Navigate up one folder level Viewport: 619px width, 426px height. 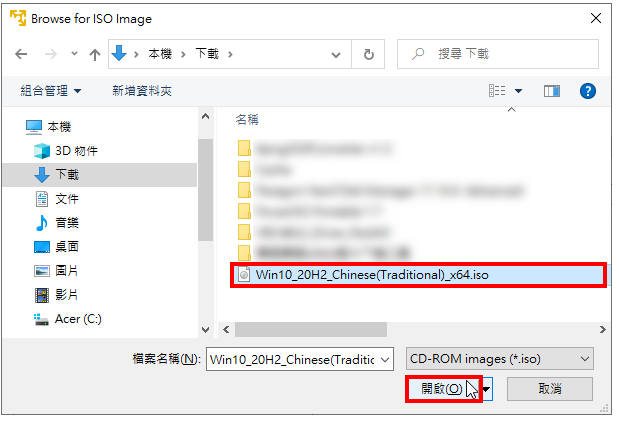pos(95,54)
